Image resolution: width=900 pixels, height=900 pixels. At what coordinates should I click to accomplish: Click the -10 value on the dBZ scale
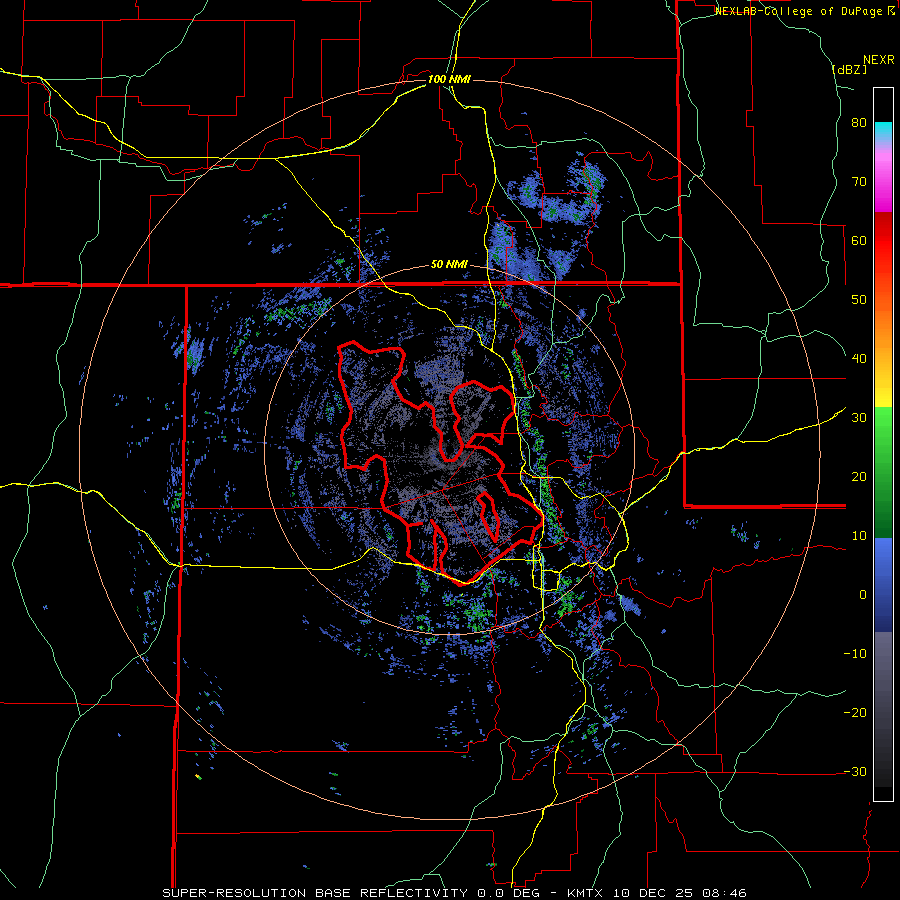tap(855, 653)
